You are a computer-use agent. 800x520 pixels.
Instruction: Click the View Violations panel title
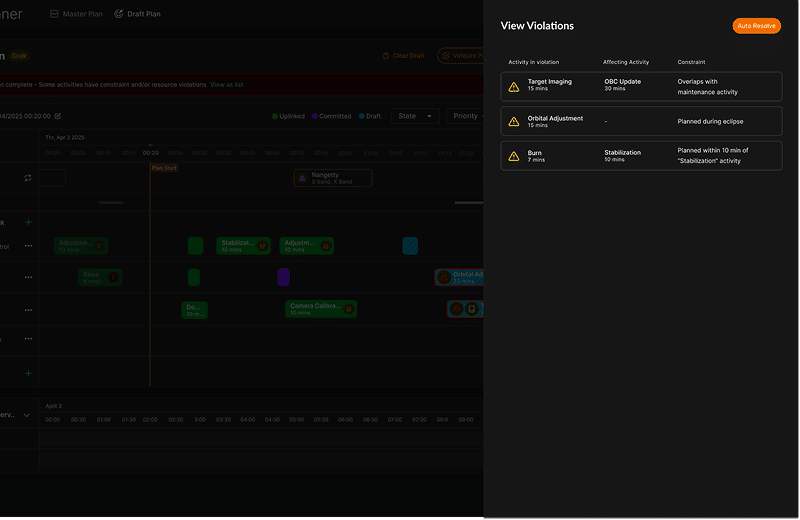pos(537,26)
